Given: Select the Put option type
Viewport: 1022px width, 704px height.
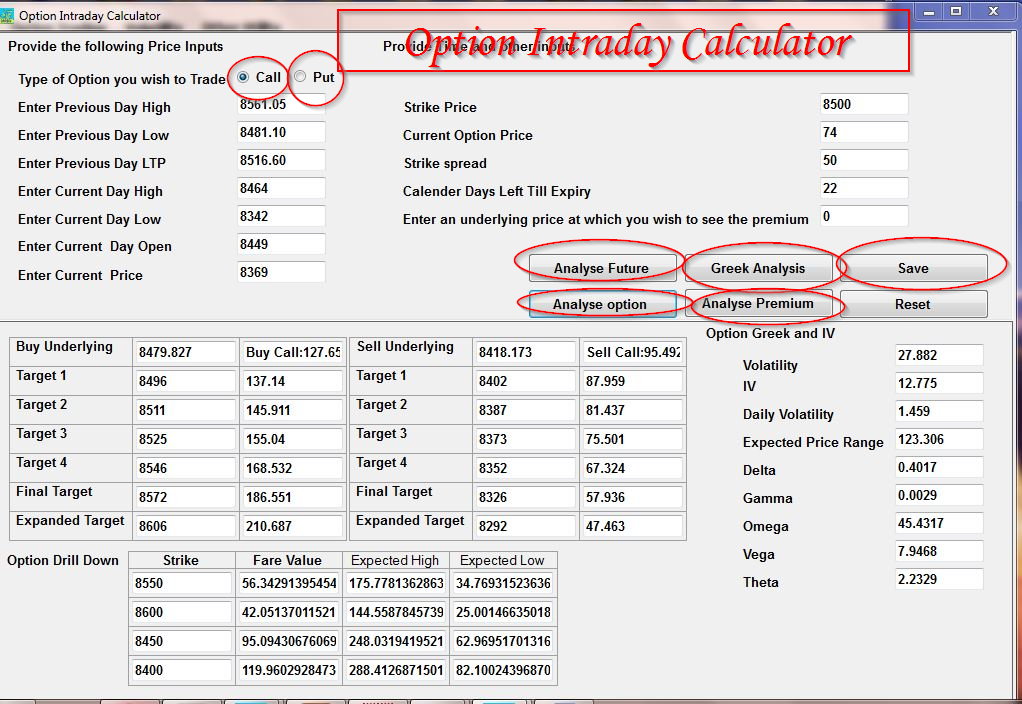Looking at the screenshot, I should click(x=299, y=77).
